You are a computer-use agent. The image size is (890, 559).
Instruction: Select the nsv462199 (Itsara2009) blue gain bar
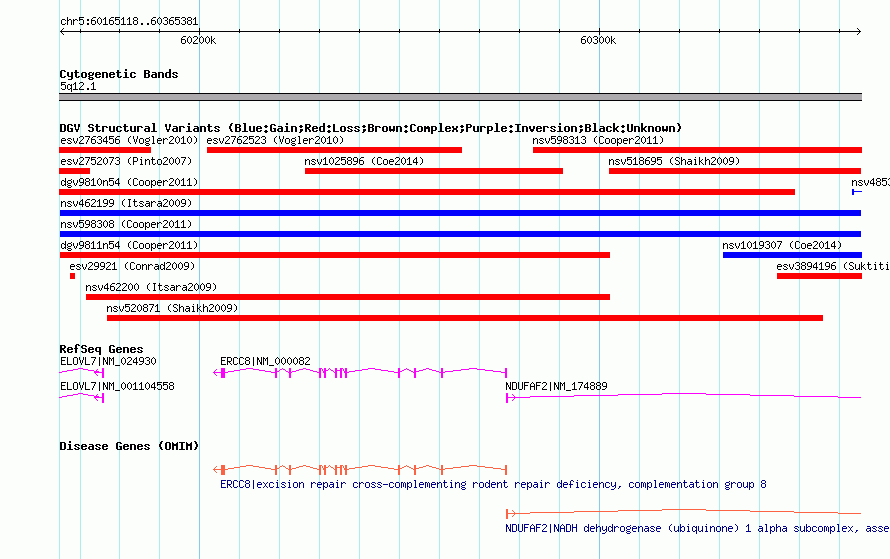click(x=460, y=213)
